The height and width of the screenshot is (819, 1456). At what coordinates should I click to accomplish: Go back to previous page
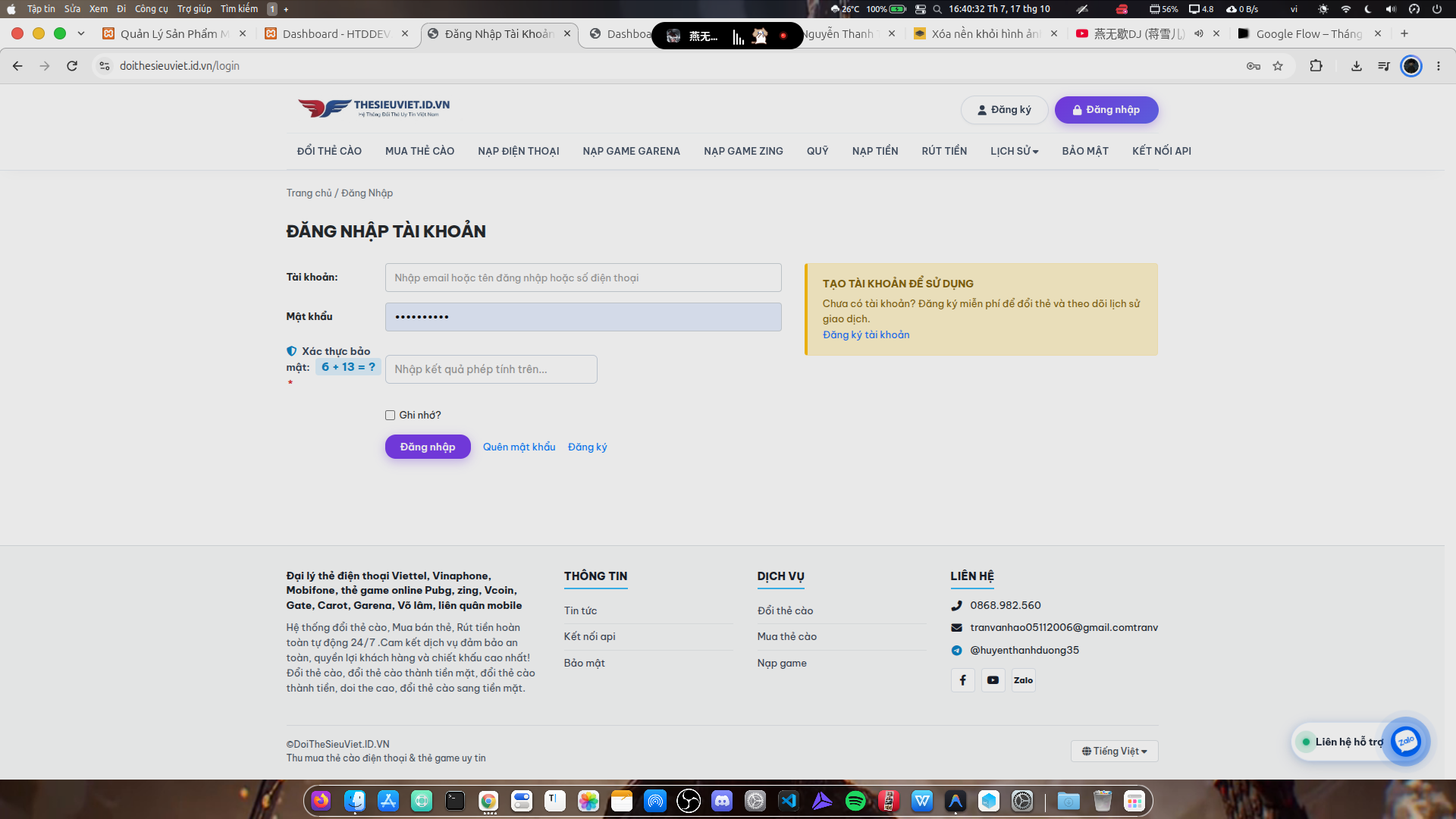tap(17, 66)
